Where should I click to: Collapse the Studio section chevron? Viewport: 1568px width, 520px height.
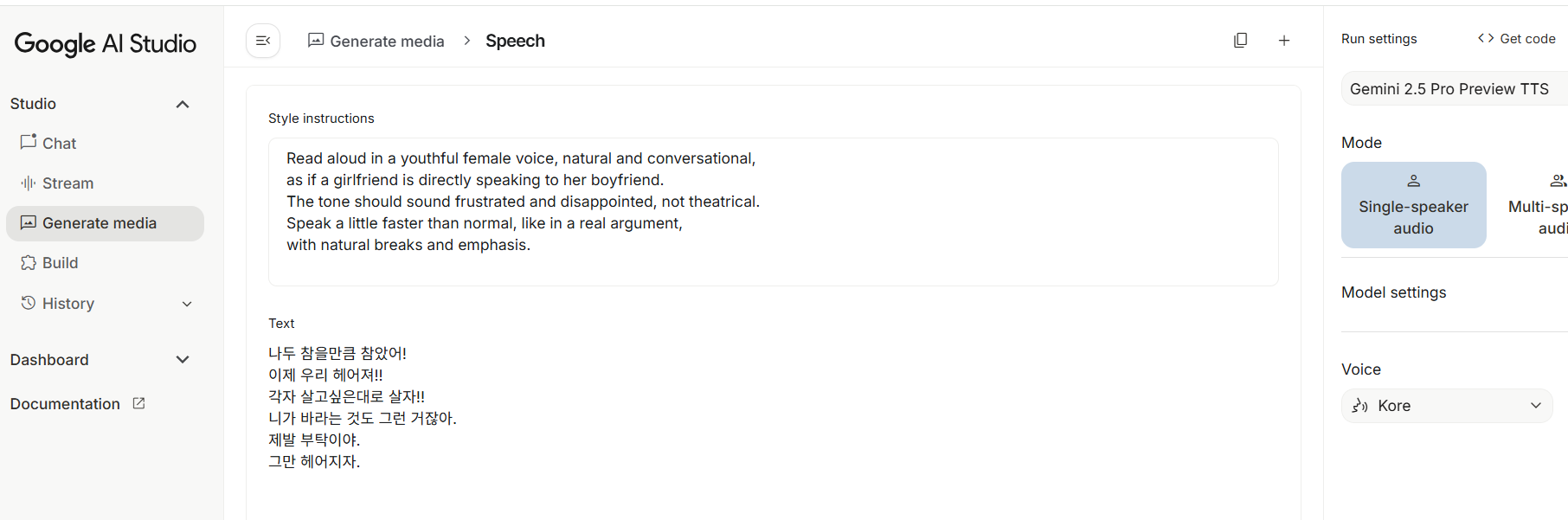point(183,105)
